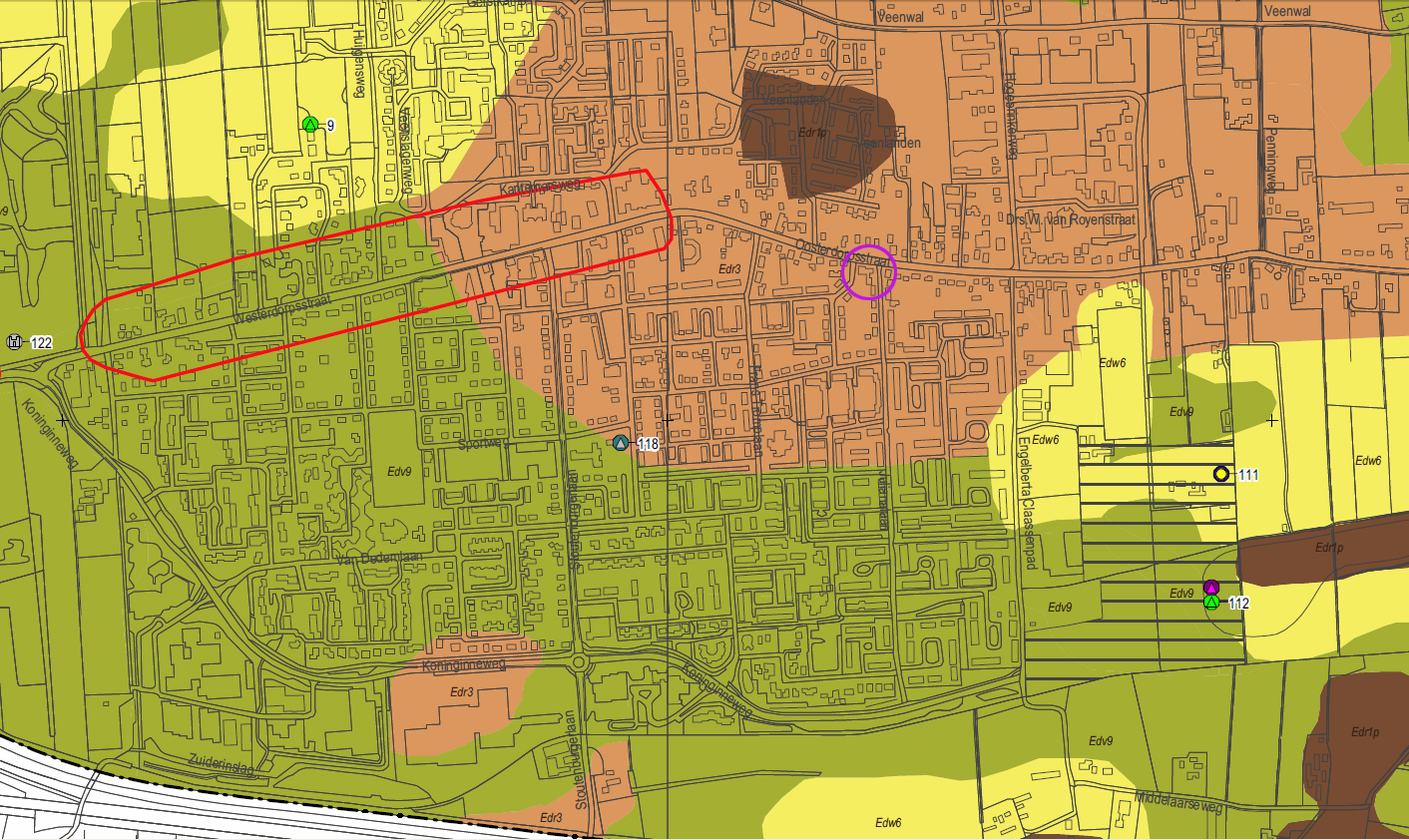
Task: Click the teal triangle marker 118
Action: 621,443
